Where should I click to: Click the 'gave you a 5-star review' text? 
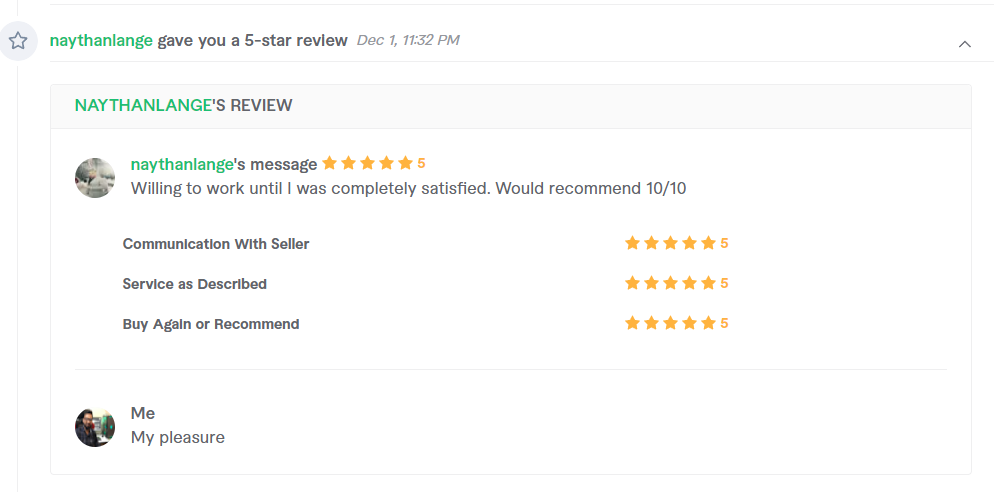(252, 41)
